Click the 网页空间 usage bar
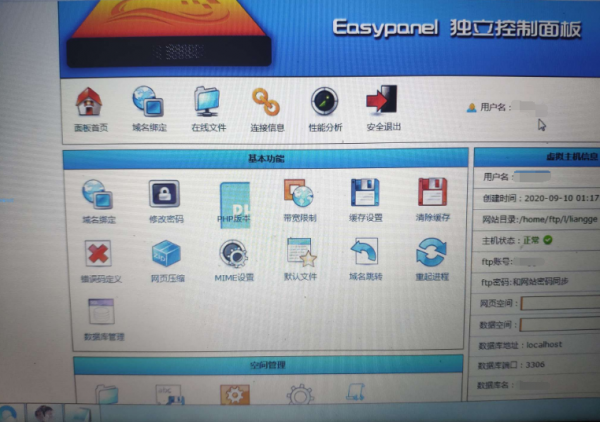 click(560, 303)
